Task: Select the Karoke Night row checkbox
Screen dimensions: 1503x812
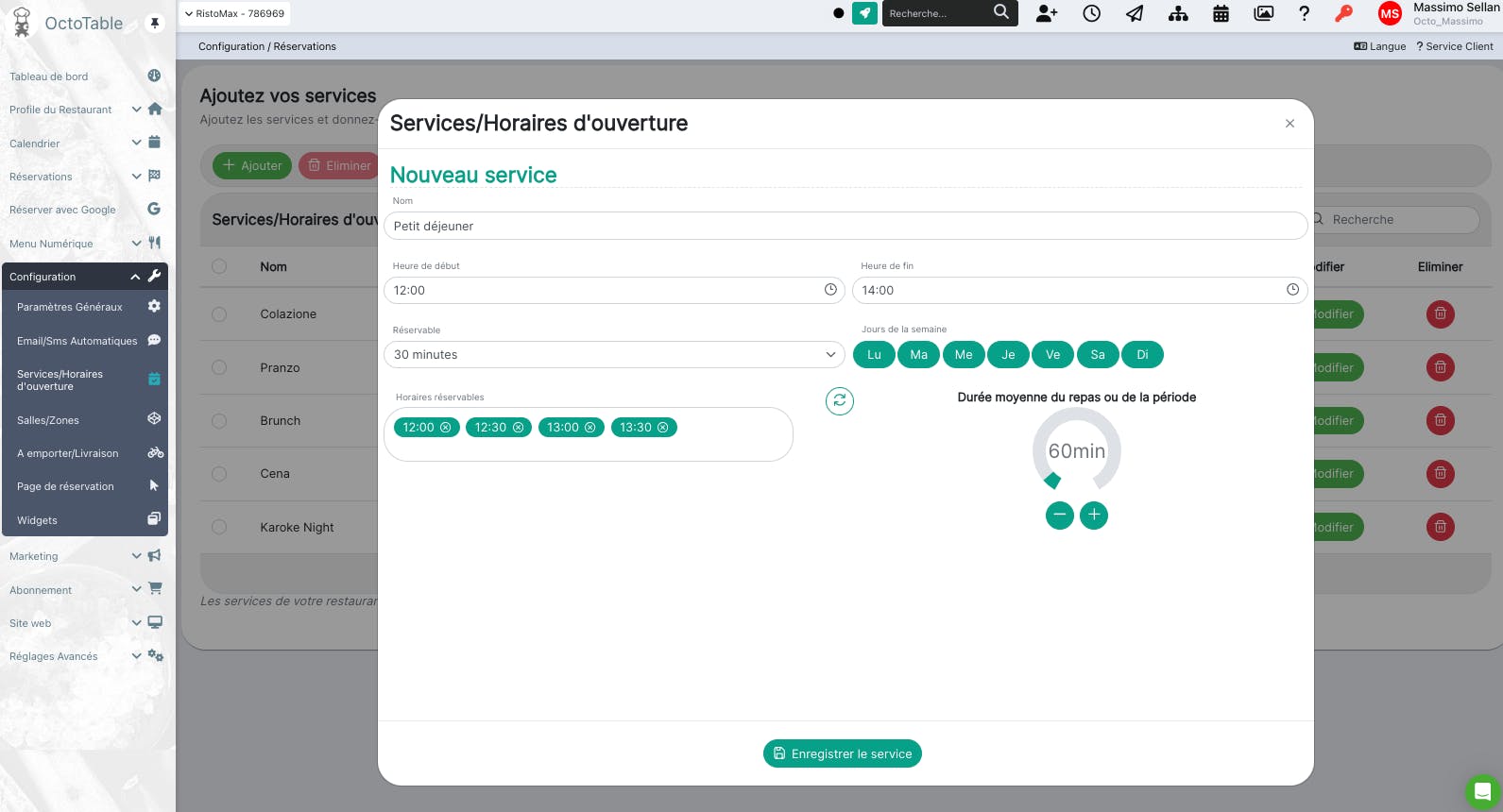Action: click(x=219, y=527)
